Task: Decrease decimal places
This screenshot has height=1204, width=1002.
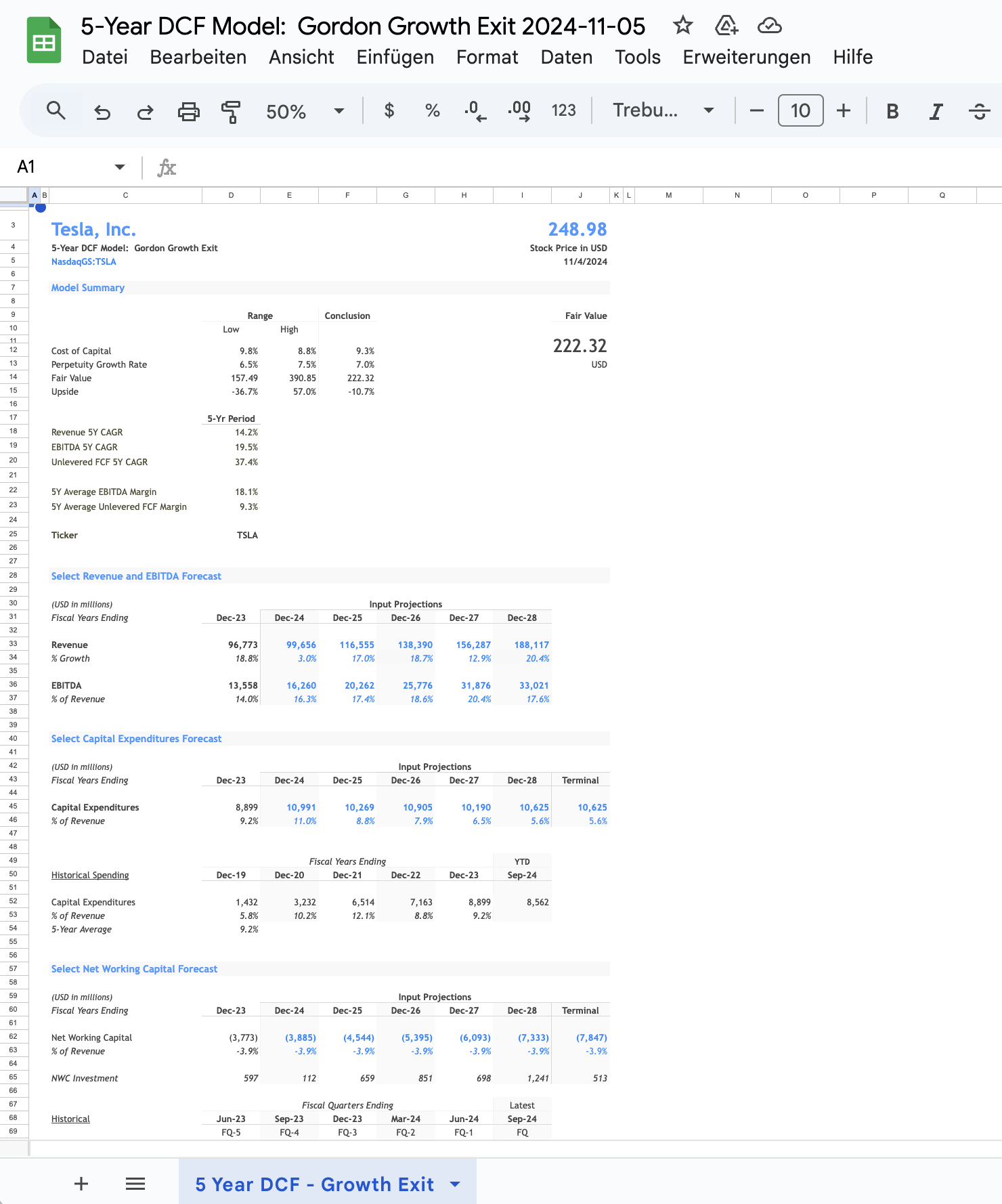Action: click(475, 110)
